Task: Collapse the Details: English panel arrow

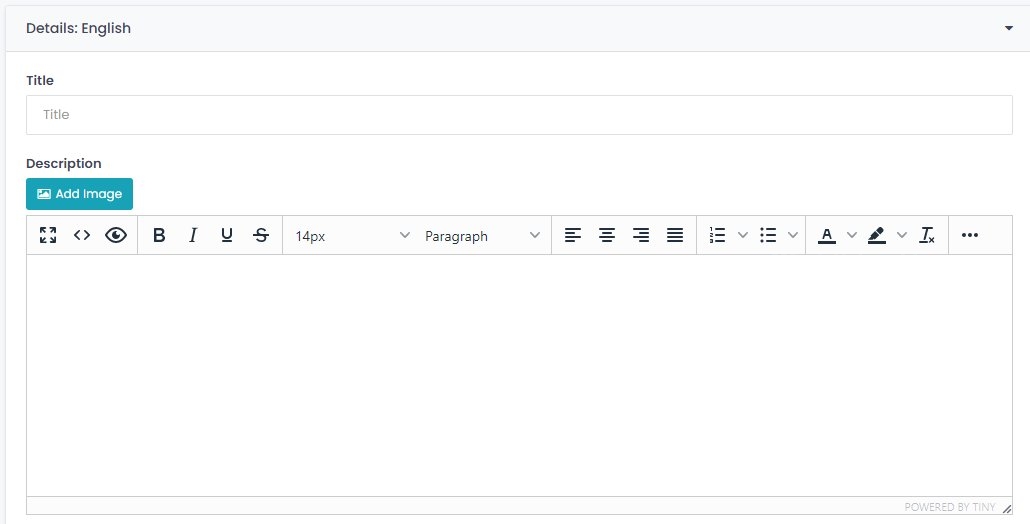Action: 1009,28
